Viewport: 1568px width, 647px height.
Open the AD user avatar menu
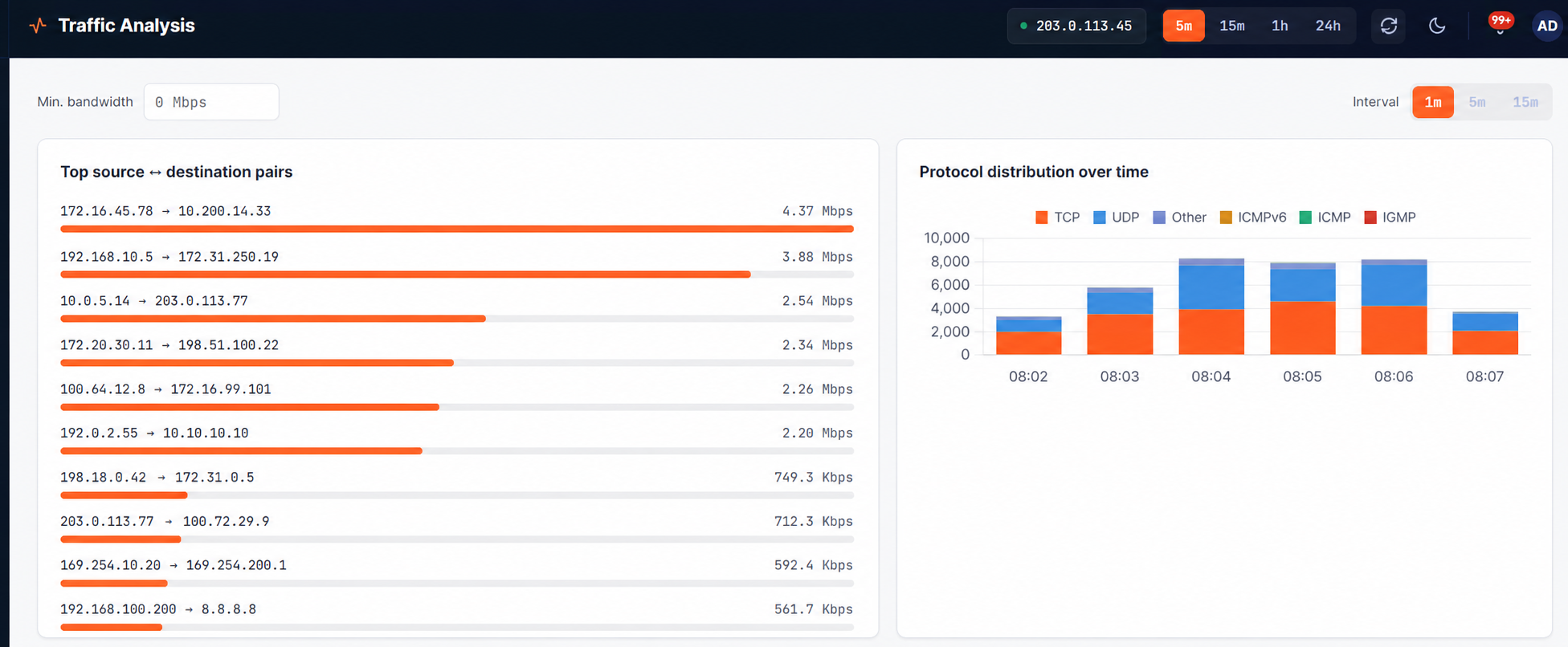click(1547, 26)
